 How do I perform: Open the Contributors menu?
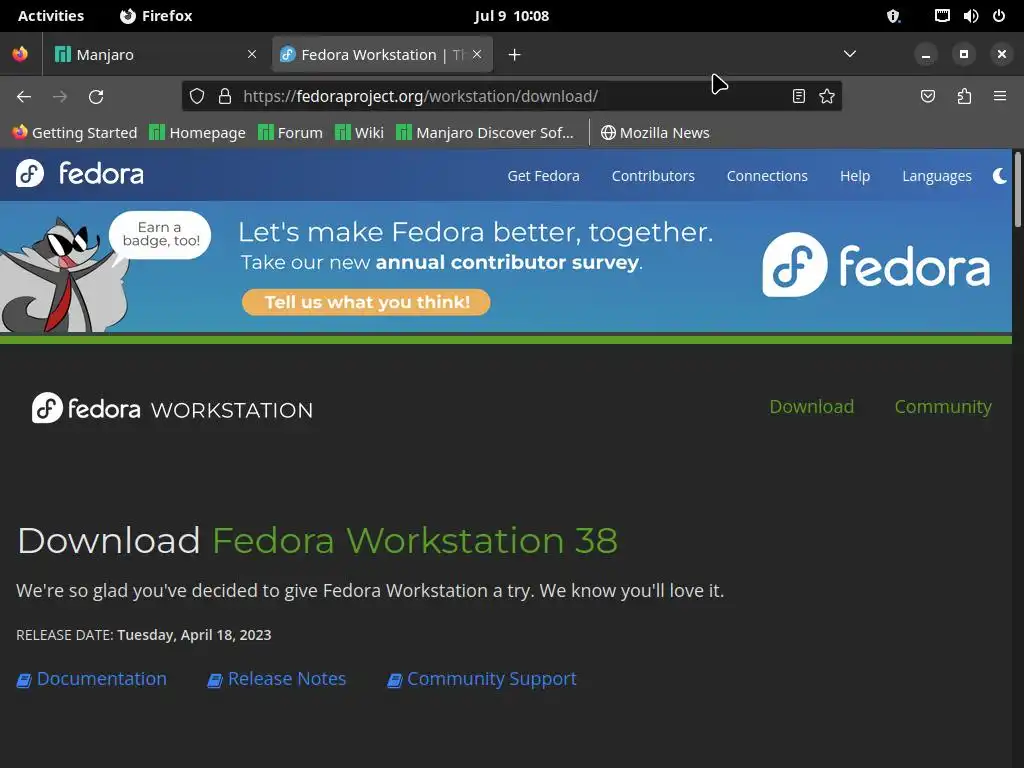pos(653,176)
